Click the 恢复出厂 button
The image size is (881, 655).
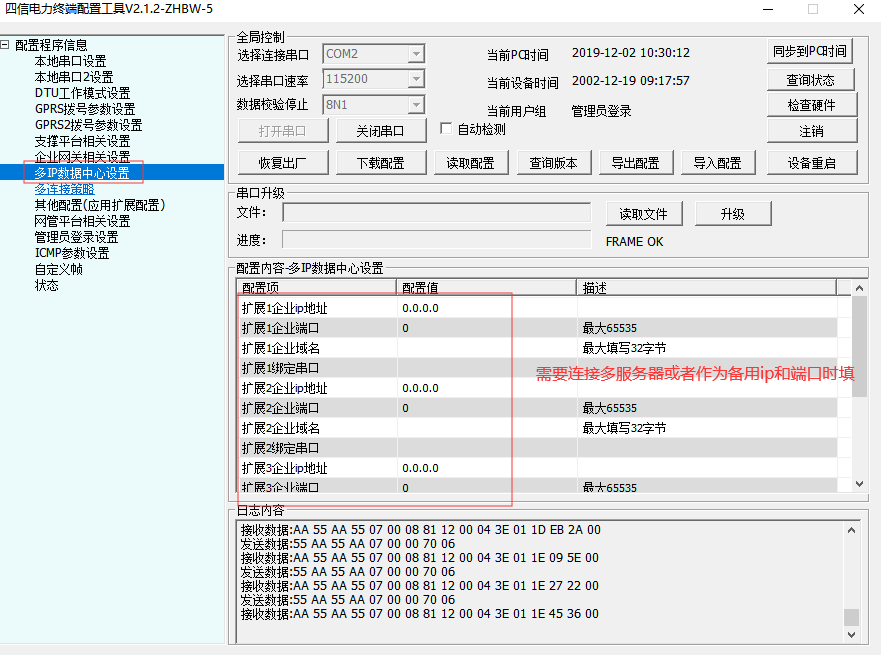click(282, 163)
